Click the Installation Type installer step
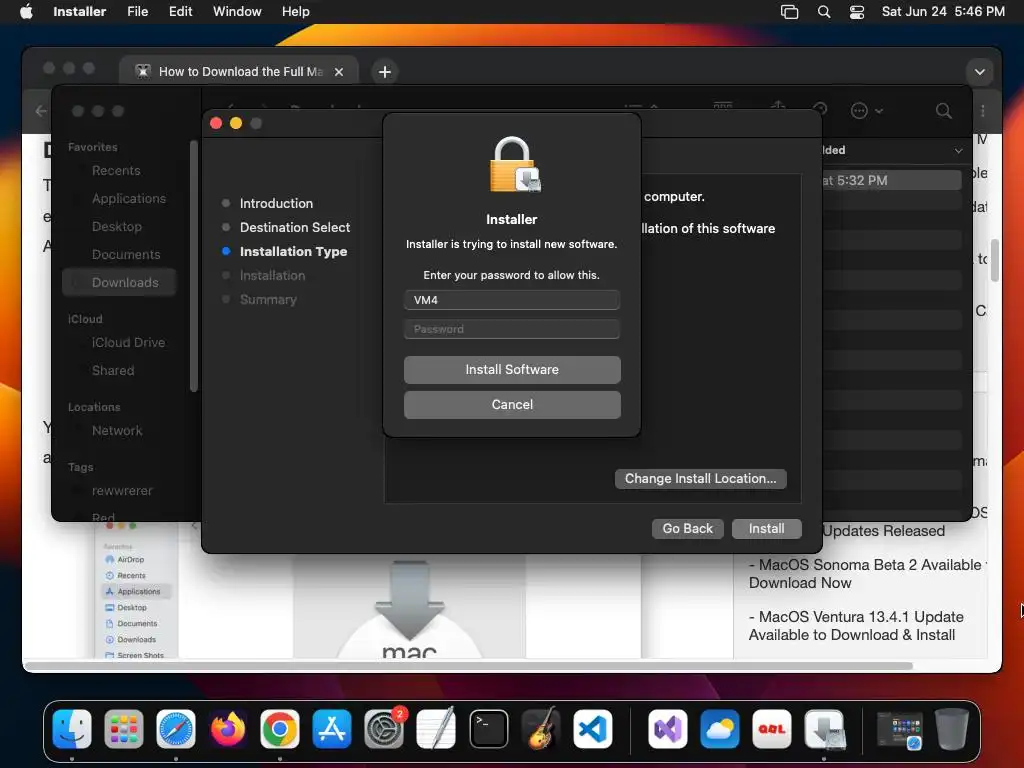Viewport: 1024px width, 768px height. 293,251
